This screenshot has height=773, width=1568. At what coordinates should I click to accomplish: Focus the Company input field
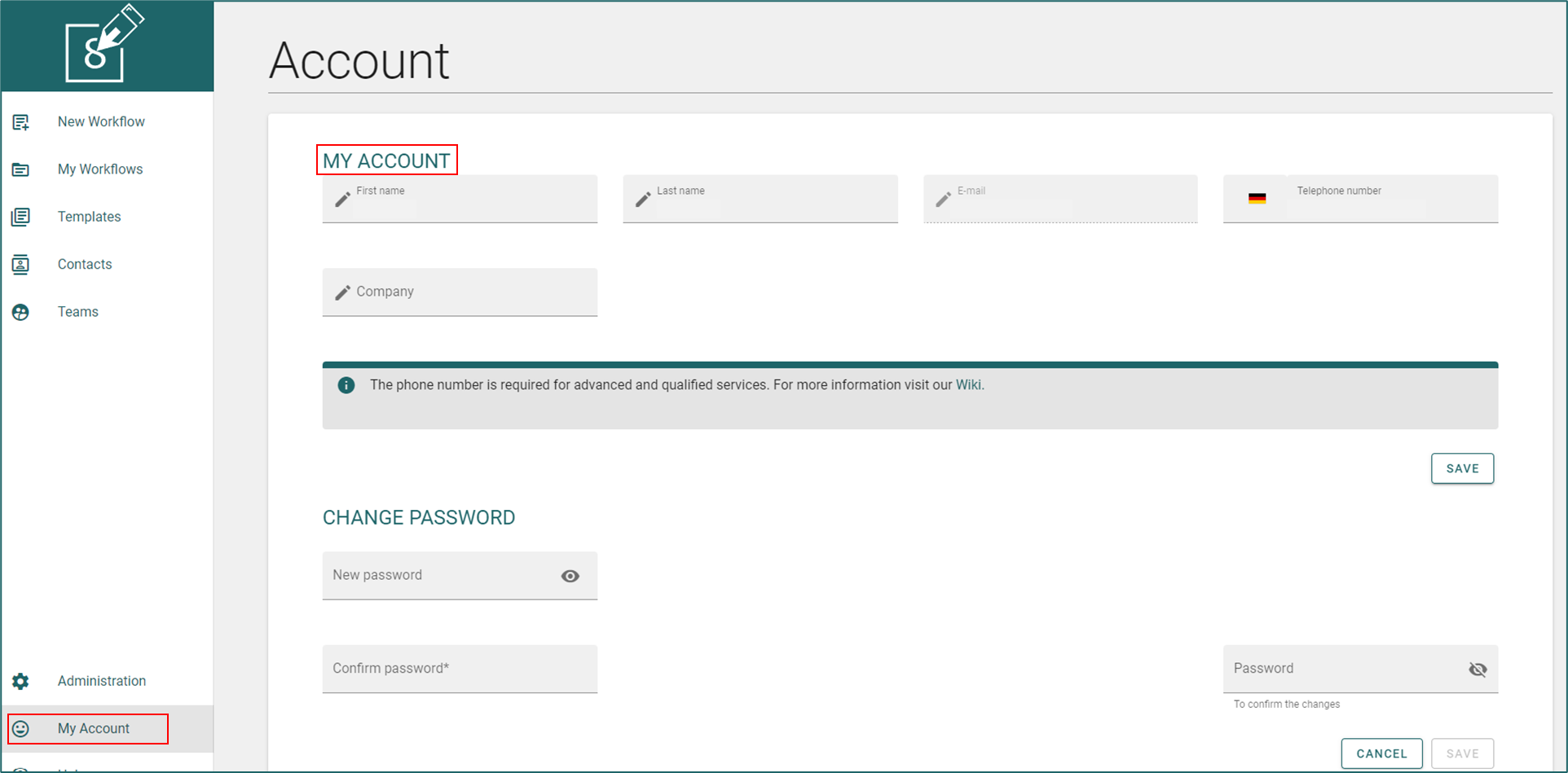click(x=460, y=292)
